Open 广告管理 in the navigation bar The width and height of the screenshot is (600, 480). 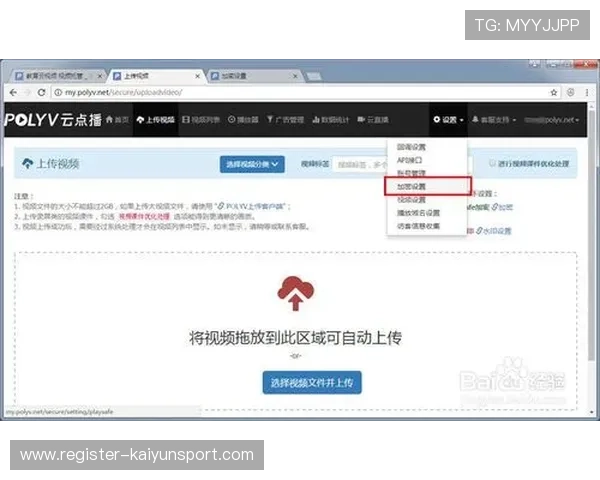tap(285, 120)
